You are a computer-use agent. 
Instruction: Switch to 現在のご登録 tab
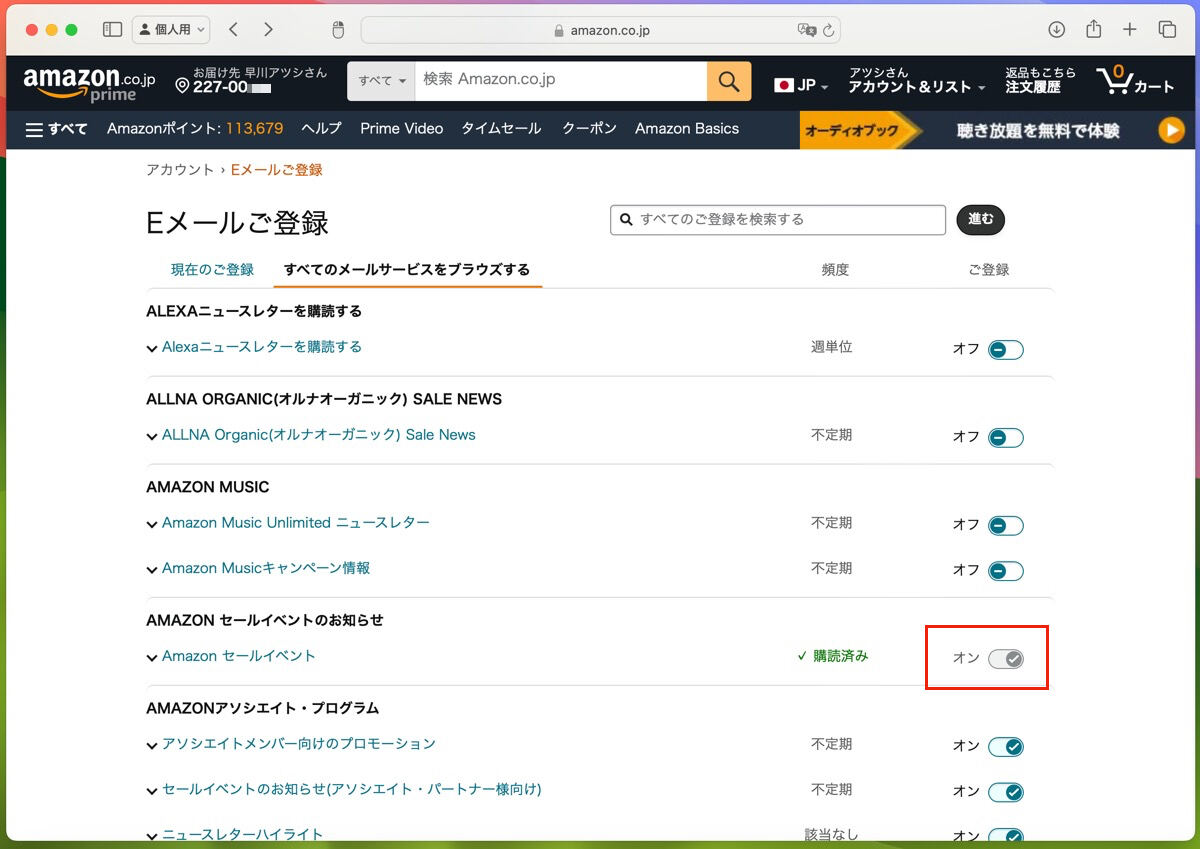pos(212,270)
